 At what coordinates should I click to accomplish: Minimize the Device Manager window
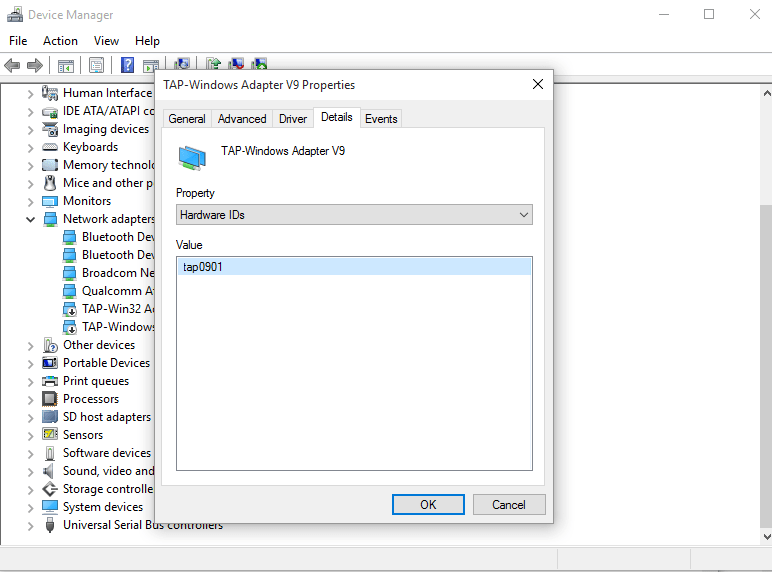664,14
